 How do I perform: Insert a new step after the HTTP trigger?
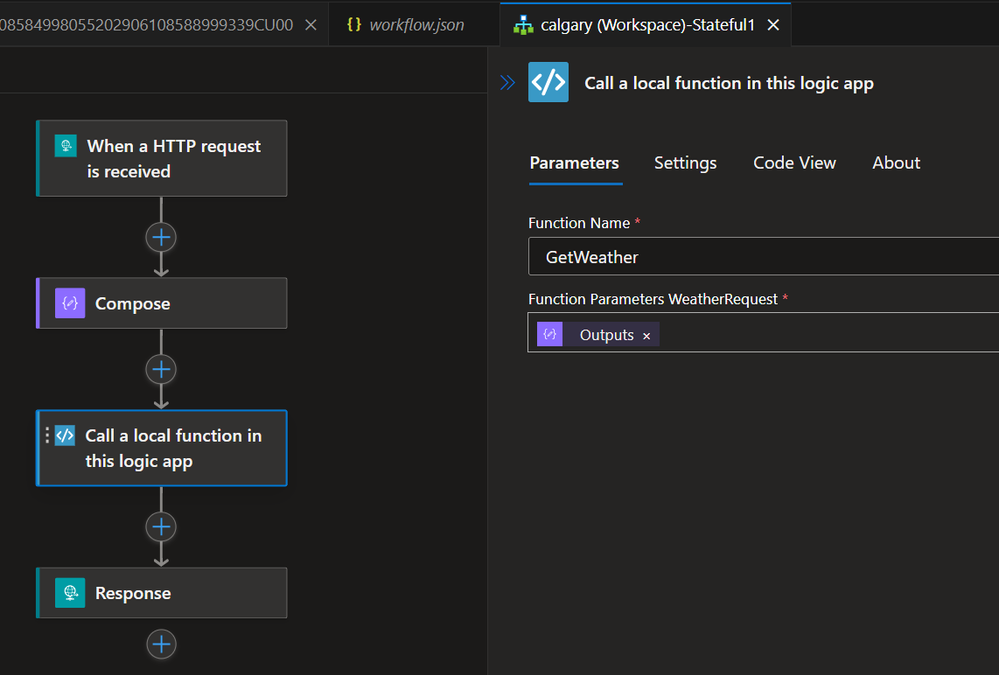click(161, 237)
